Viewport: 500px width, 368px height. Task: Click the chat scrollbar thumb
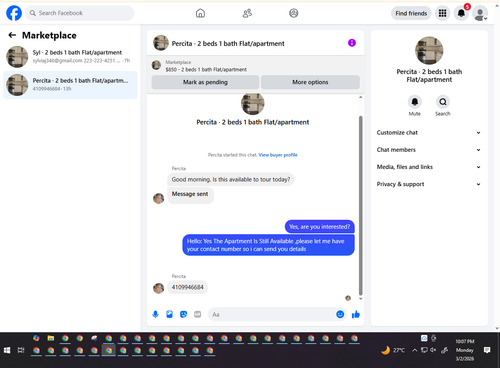click(360, 205)
